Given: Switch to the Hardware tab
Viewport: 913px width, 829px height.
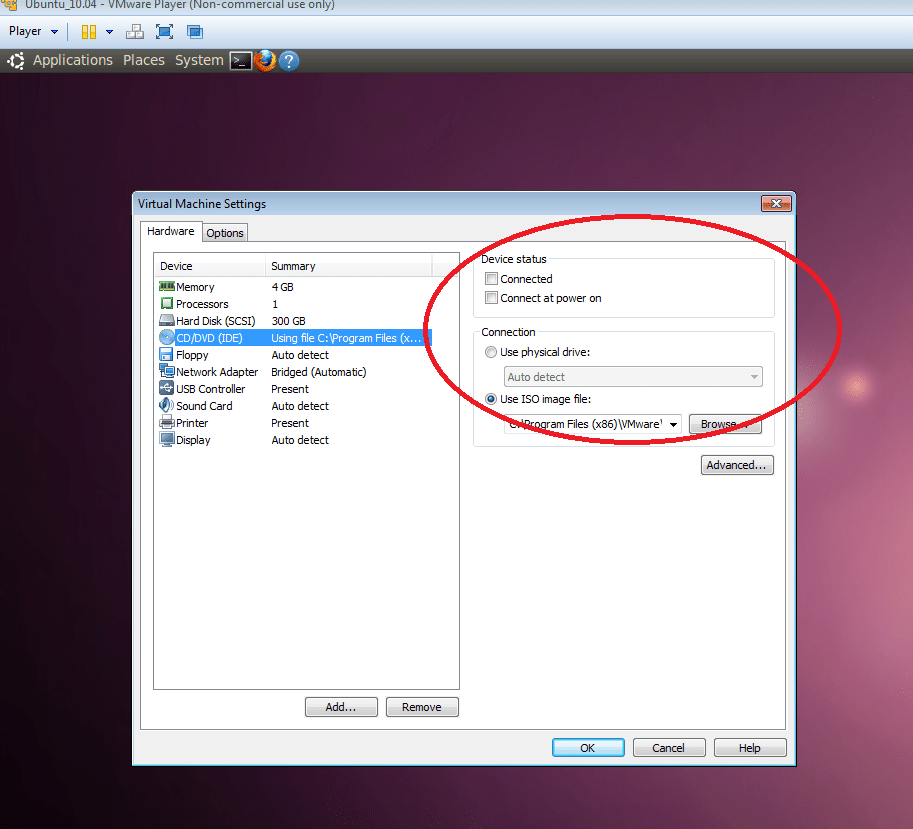Looking at the screenshot, I should (171, 231).
